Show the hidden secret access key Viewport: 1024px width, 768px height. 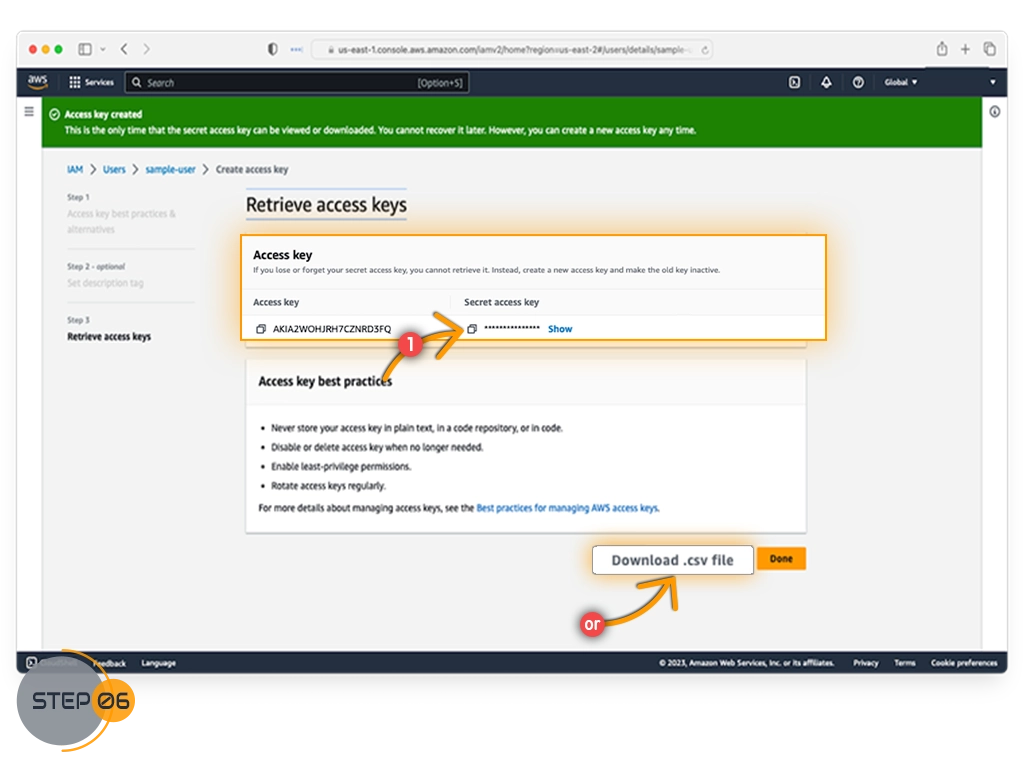pyautogui.click(x=560, y=329)
